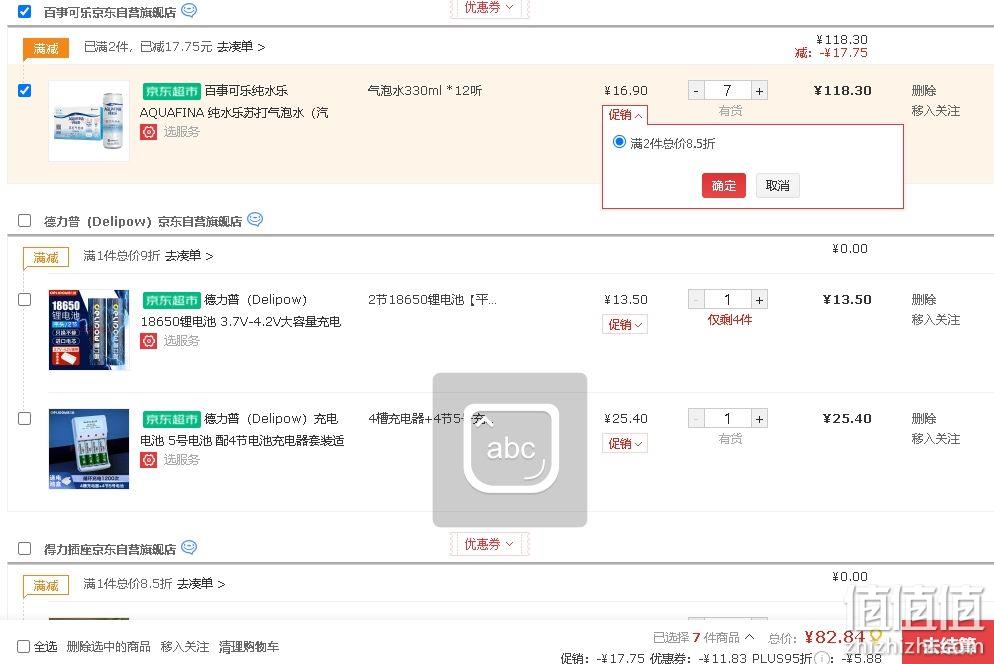Screen dimensions: 994x664
Task: Click the AQUAFINA quantity field showing 7
Action: tap(728, 91)
